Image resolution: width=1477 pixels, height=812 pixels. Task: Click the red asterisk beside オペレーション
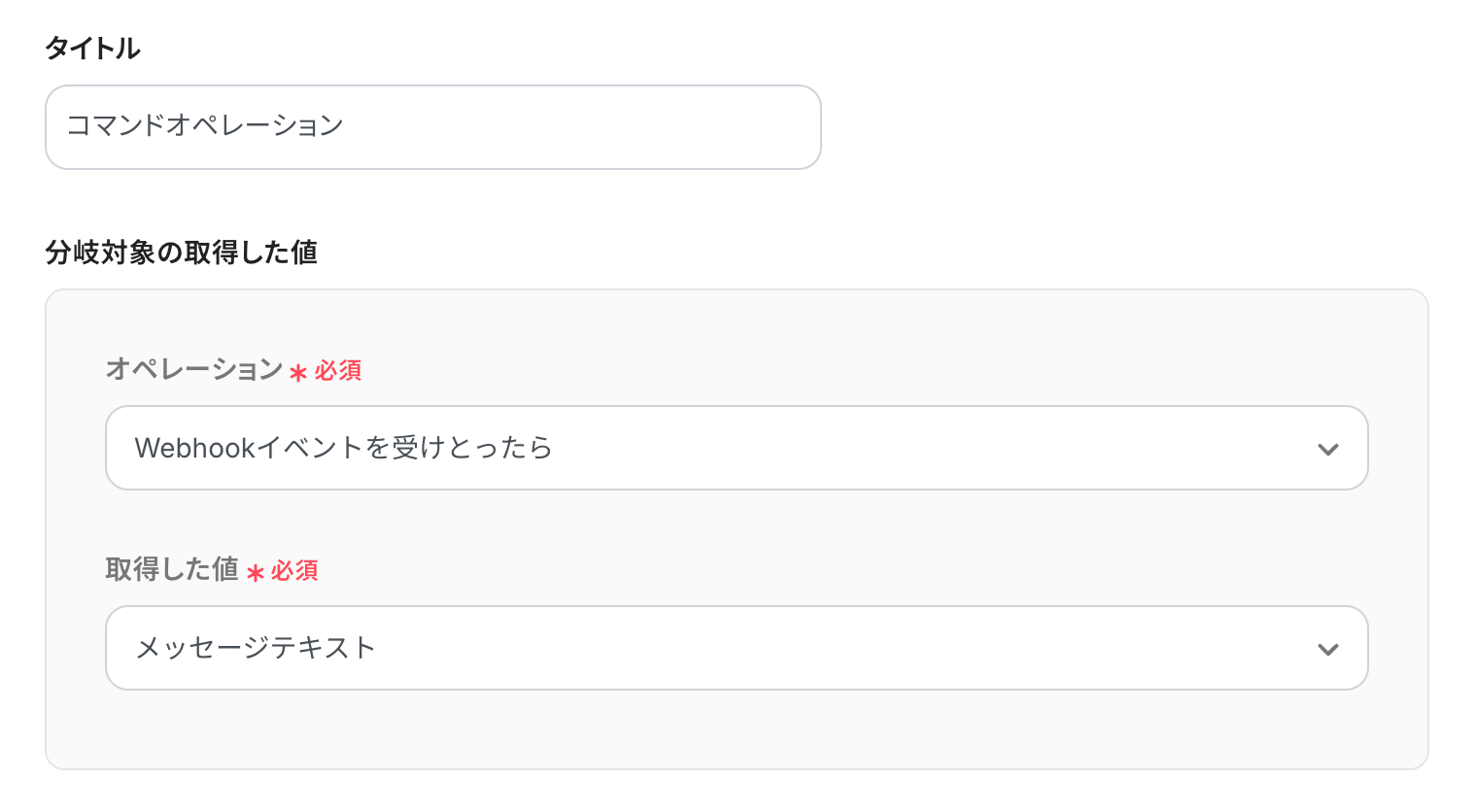pyautogui.click(x=298, y=373)
